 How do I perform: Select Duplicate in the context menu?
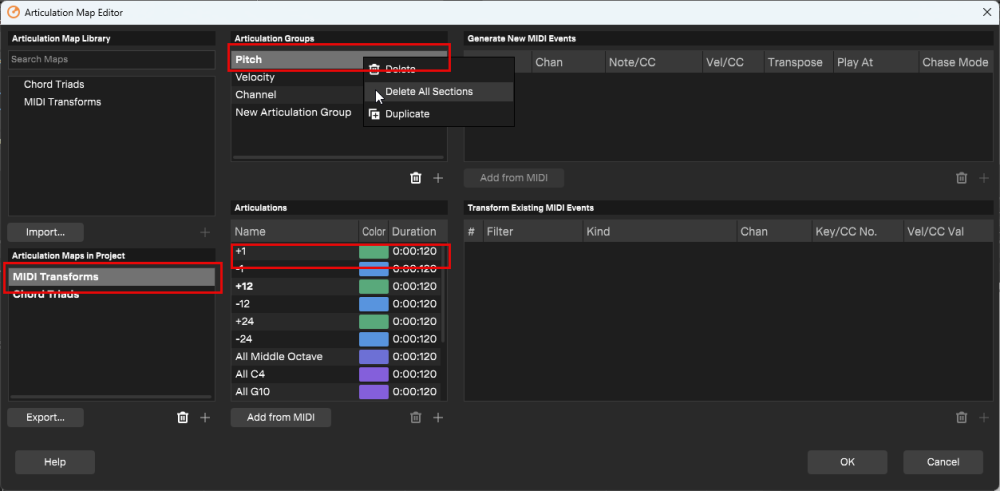pyautogui.click(x=407, y=114)
